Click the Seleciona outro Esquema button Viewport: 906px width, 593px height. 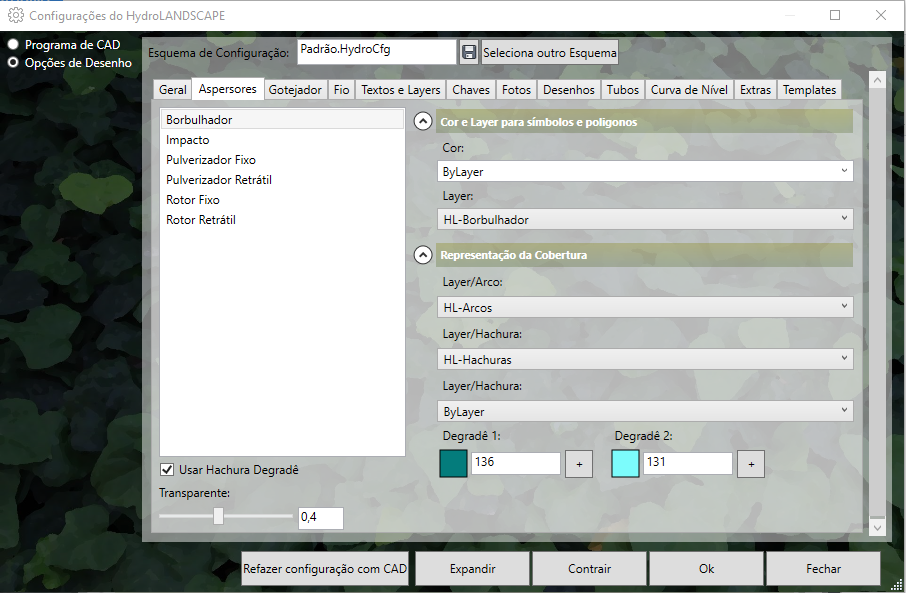click(549, 52)
